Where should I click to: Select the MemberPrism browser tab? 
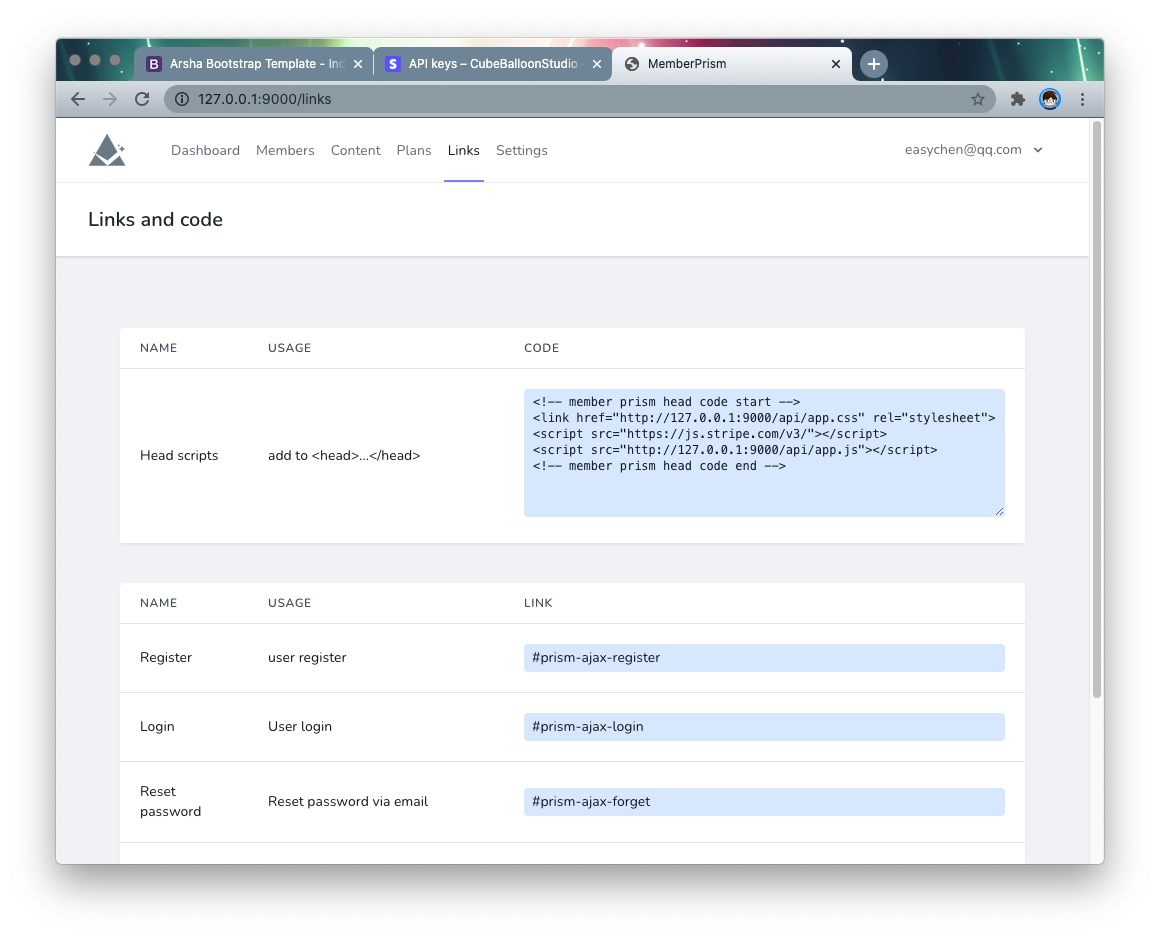click(731, 64)
